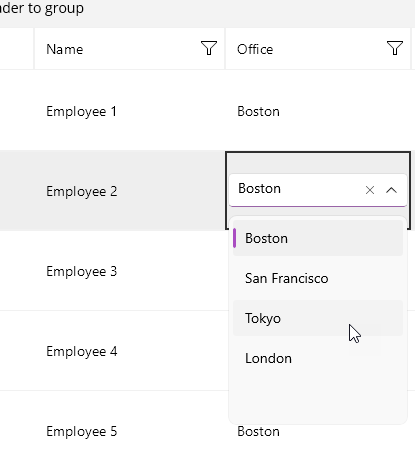The image size is (415, 457).
Task: Collapse the office dropdown with chevron
Action: click(391, 190)
